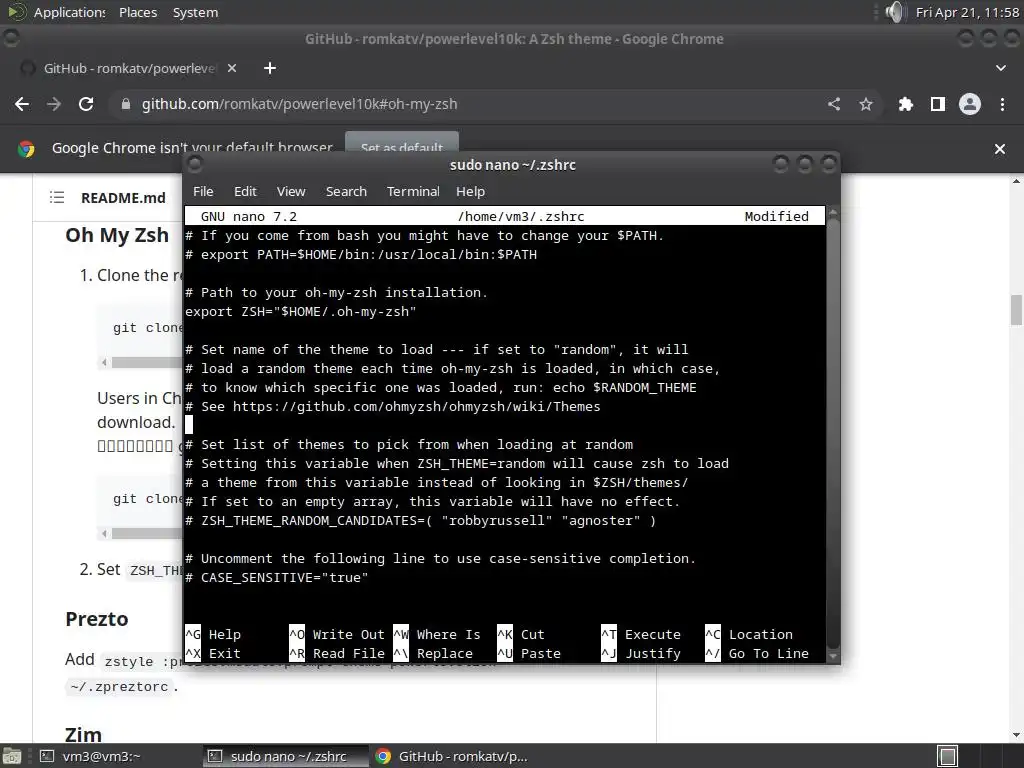Select the GitHub romkatv/powerlevel10k tab

click(129, 68)
